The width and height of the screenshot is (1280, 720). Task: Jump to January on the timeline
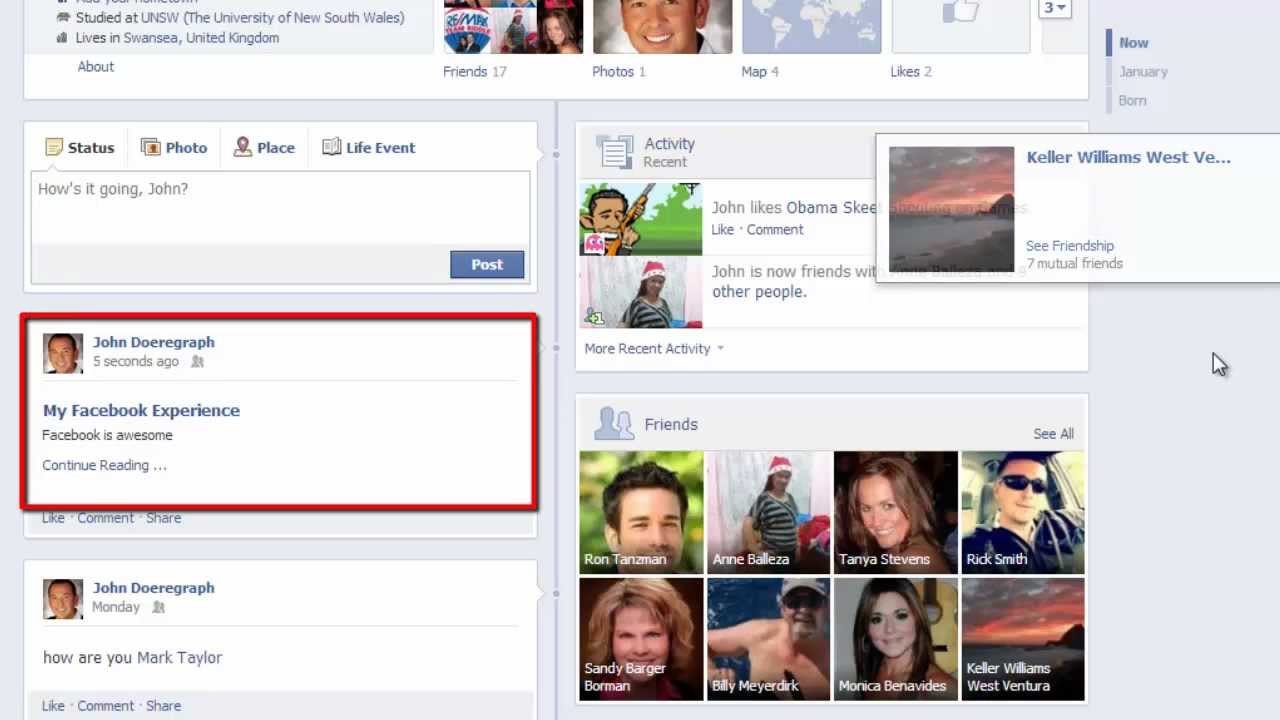point(1143,71)
